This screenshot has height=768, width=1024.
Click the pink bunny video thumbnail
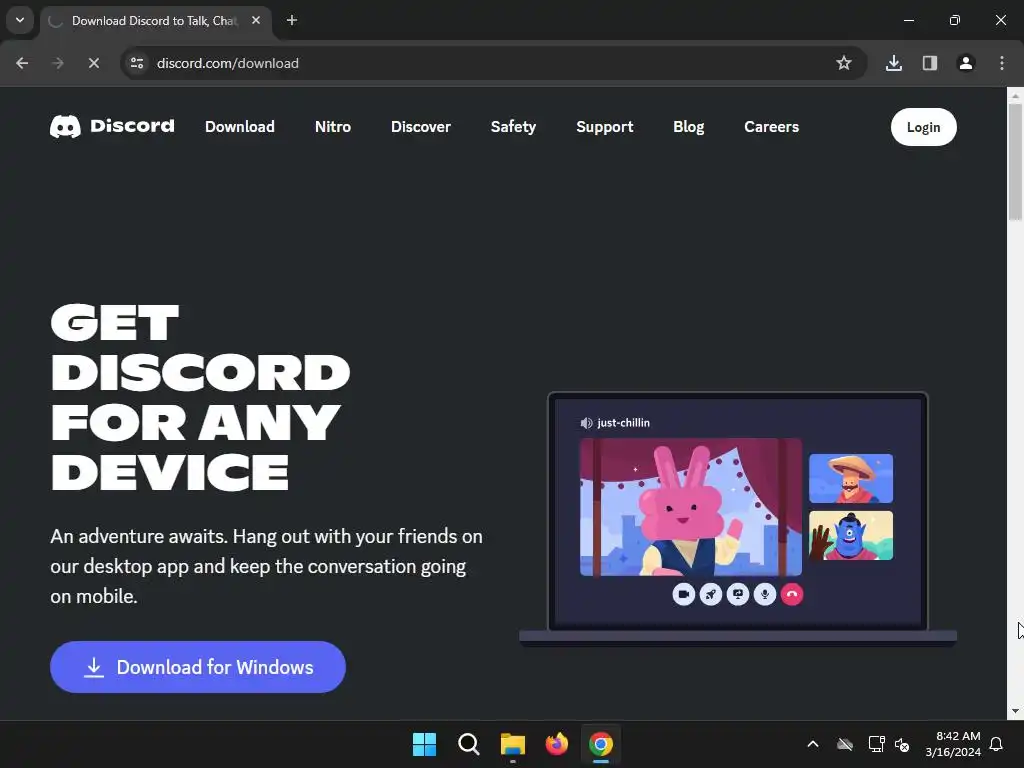690,507
